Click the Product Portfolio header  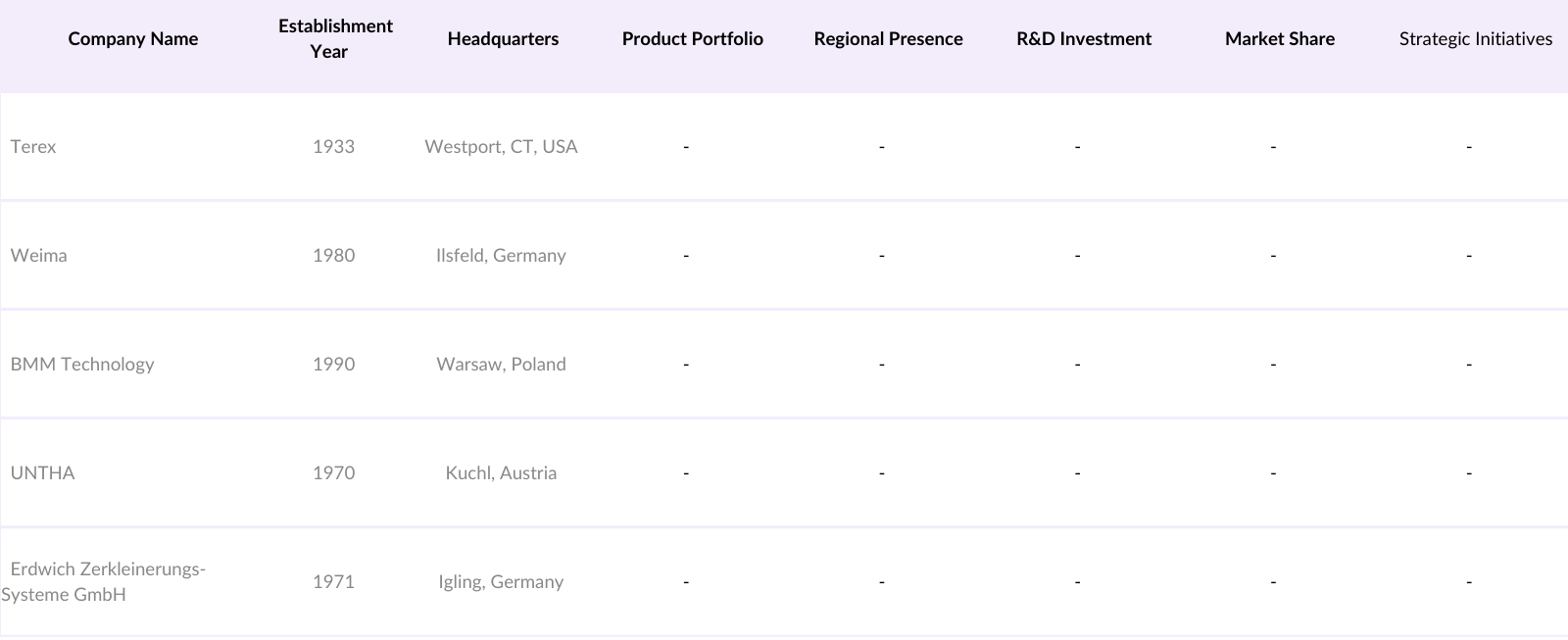tap(692, 39)
